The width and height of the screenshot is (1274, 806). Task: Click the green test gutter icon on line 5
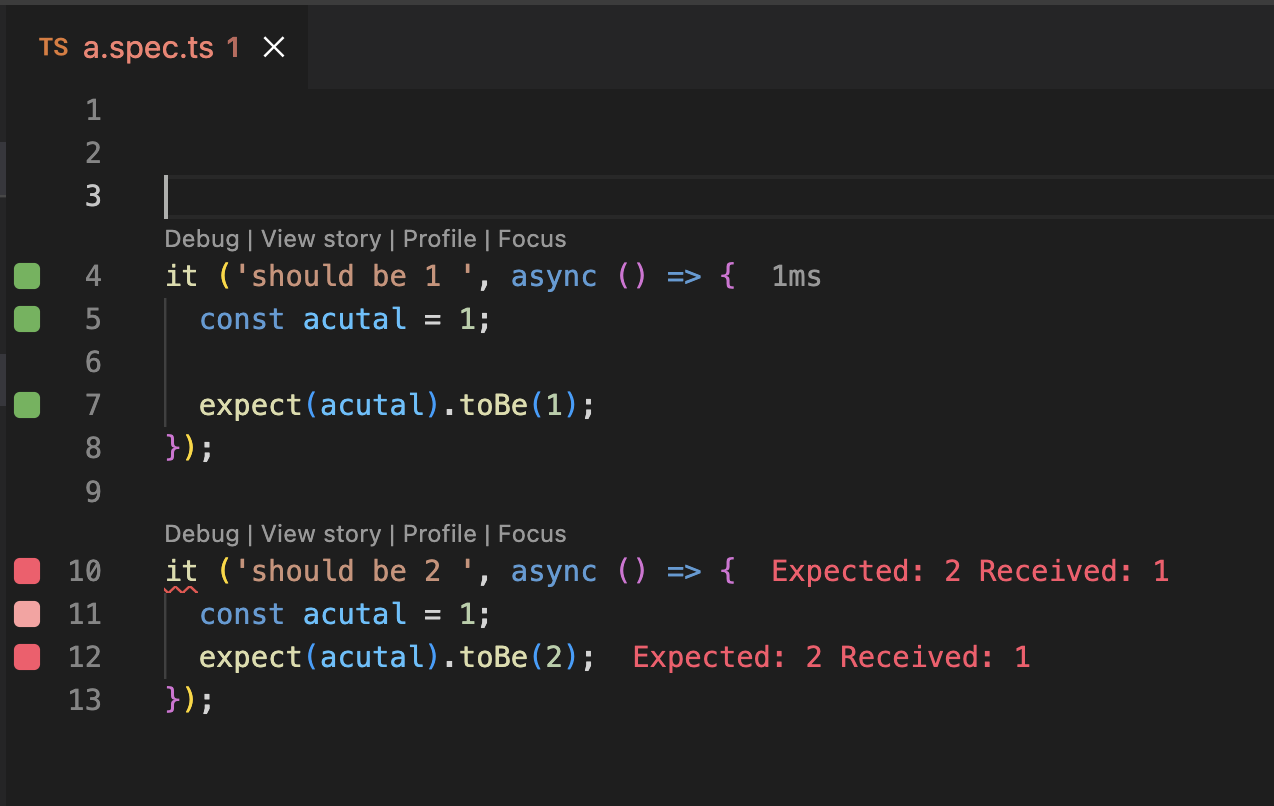pos(27,318)
